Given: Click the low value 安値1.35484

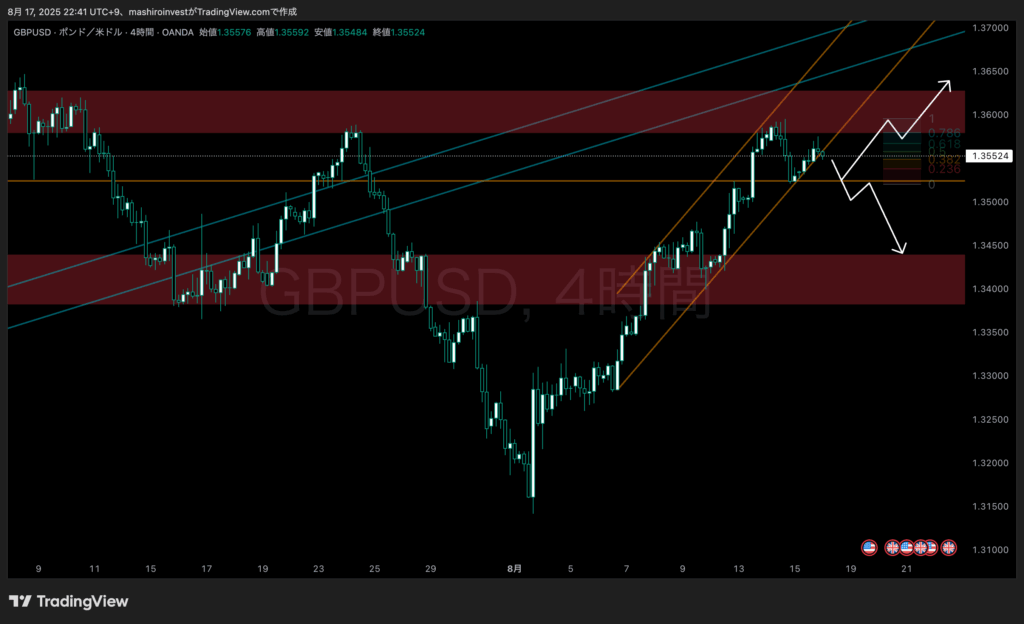Looking at the screenshot, I should (340, 32).
